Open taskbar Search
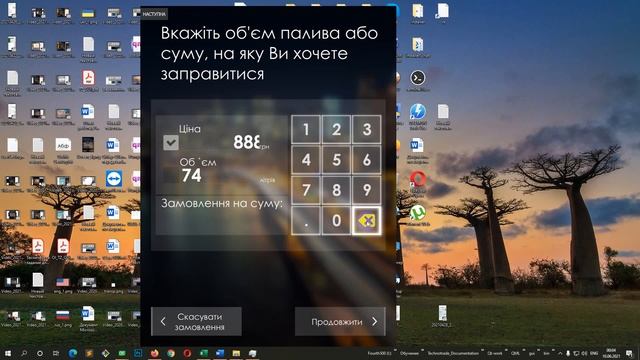640x360 pixels. (24, 353)
